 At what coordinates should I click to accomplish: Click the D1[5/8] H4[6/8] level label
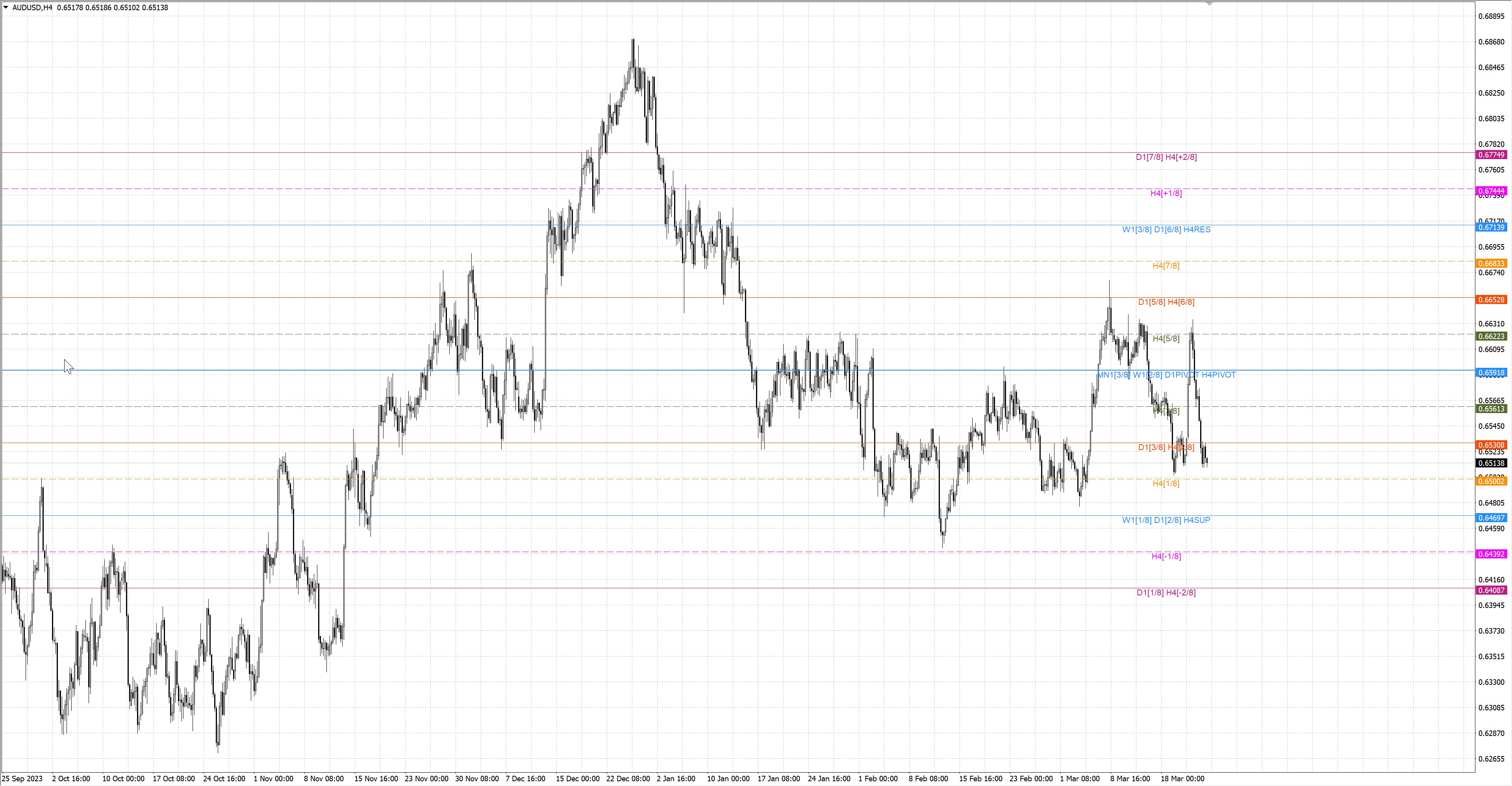click(1165, 302)
